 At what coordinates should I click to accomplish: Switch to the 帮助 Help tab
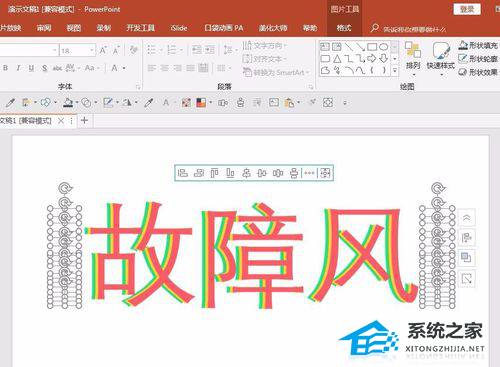310,28
